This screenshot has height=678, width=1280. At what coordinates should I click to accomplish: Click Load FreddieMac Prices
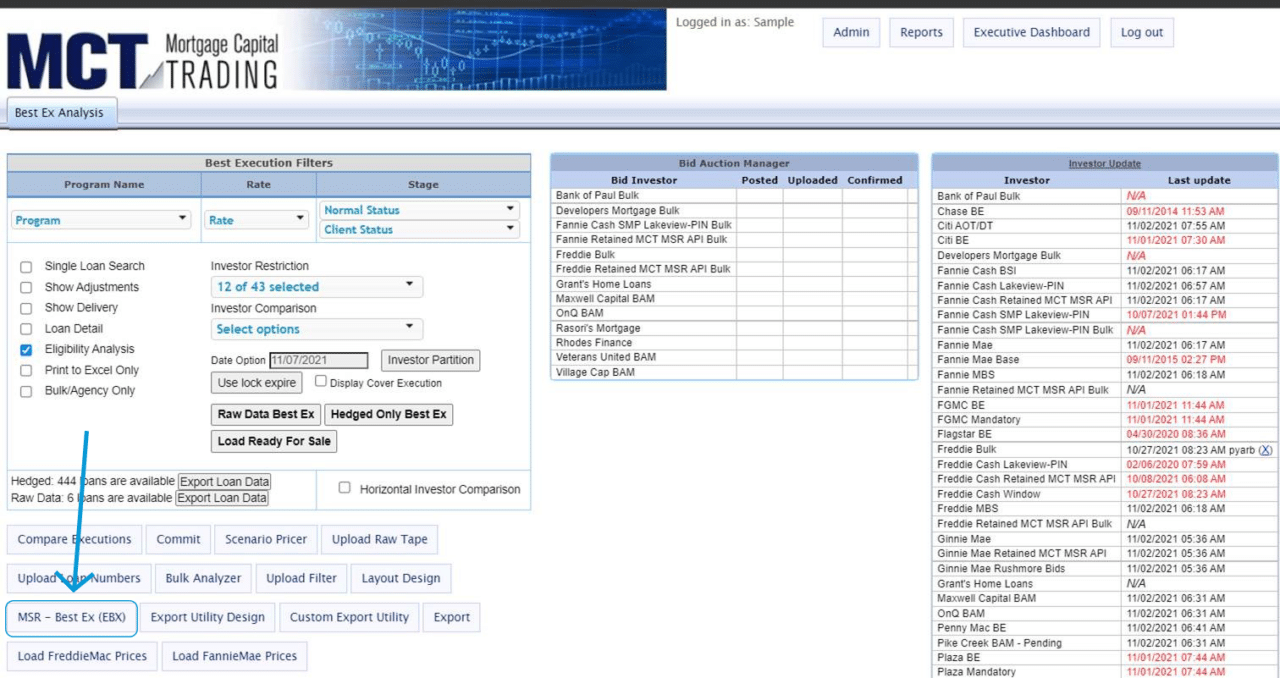click(x=81, y=655)
